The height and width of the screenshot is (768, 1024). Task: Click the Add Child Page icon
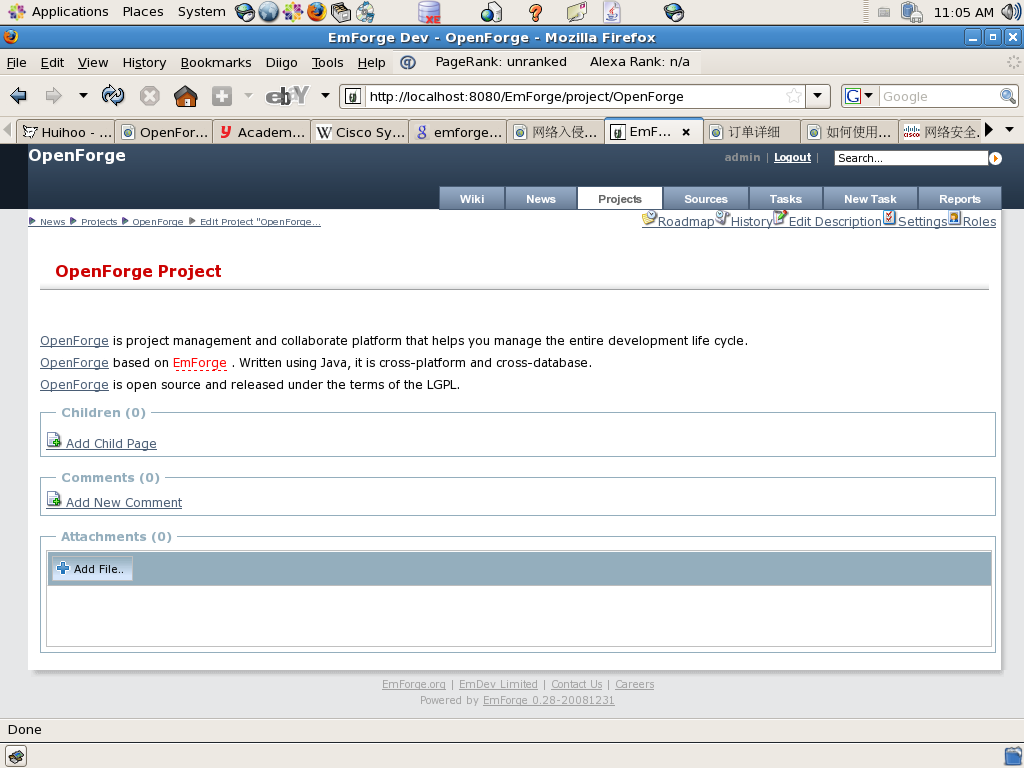point(54,441)
